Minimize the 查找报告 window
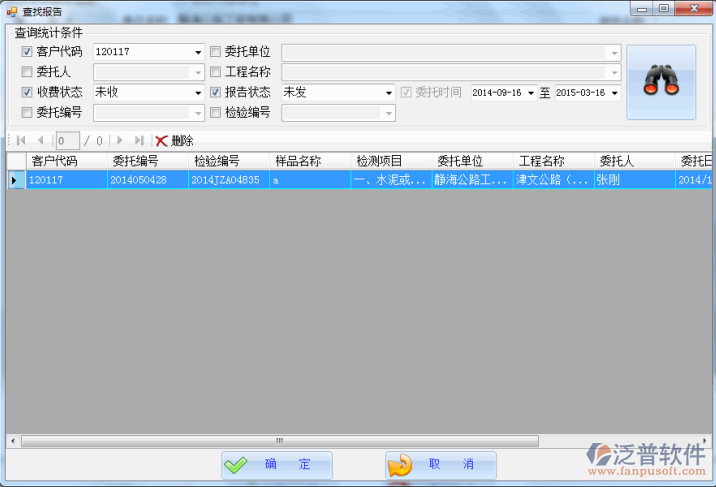This screenshot has height=487, width=716. [642, 8]
